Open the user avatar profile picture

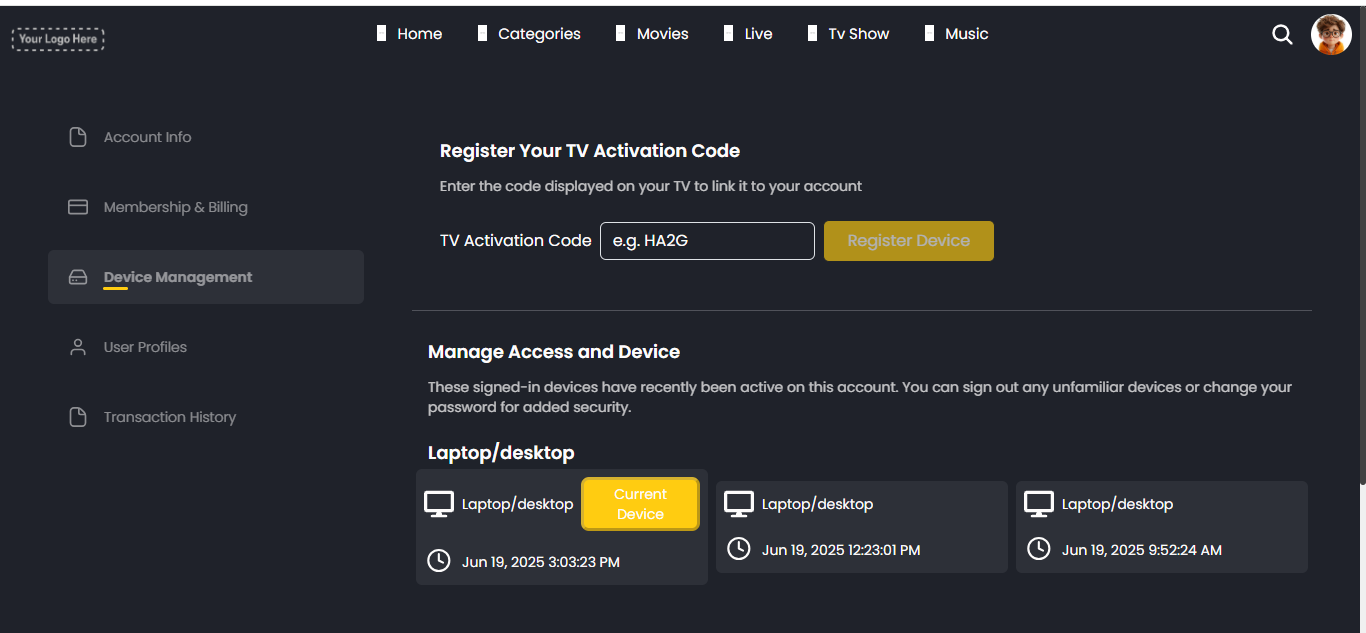click(x=1331, y=35)
